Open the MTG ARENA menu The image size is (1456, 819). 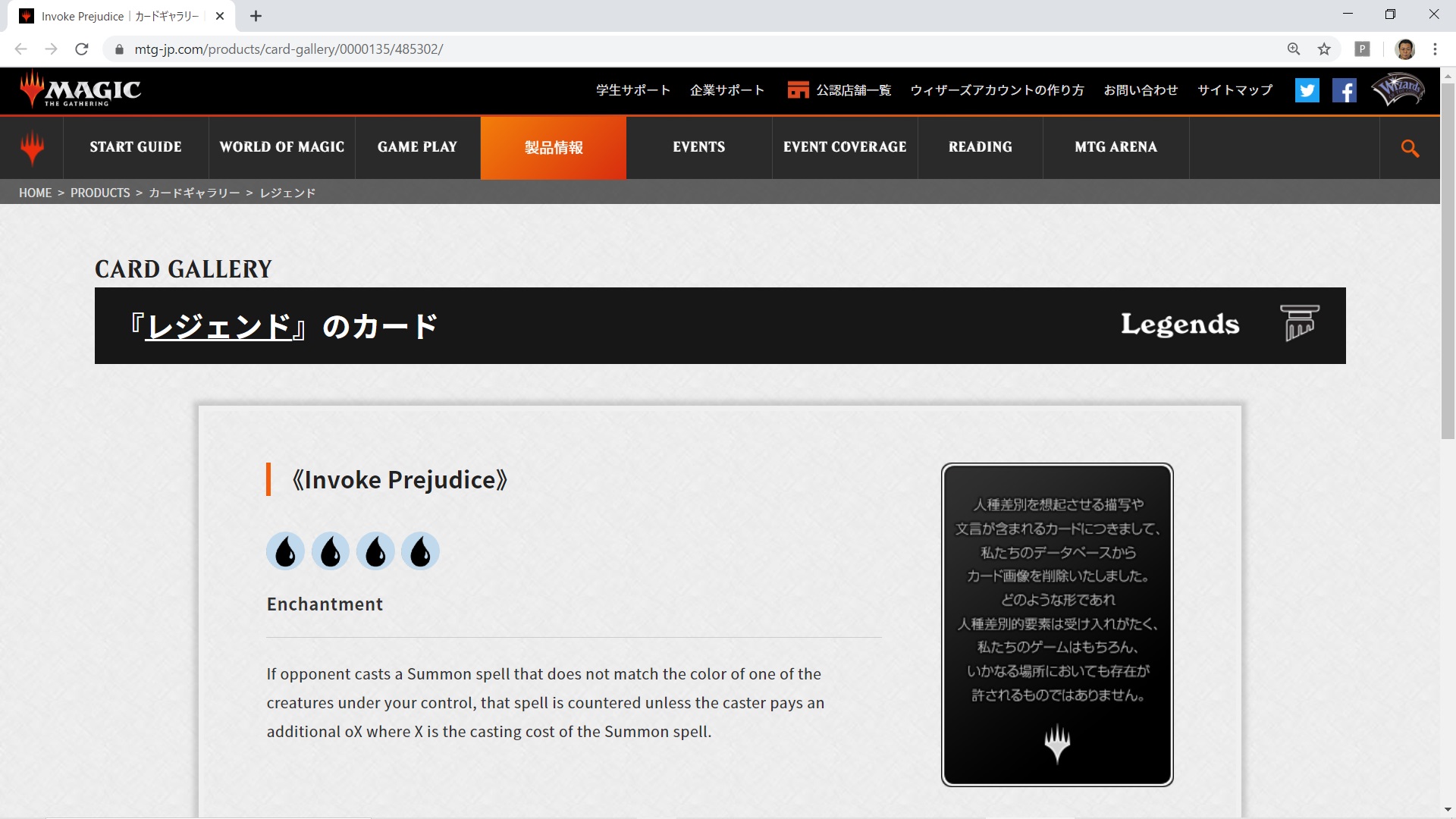tap(1116, 147)
